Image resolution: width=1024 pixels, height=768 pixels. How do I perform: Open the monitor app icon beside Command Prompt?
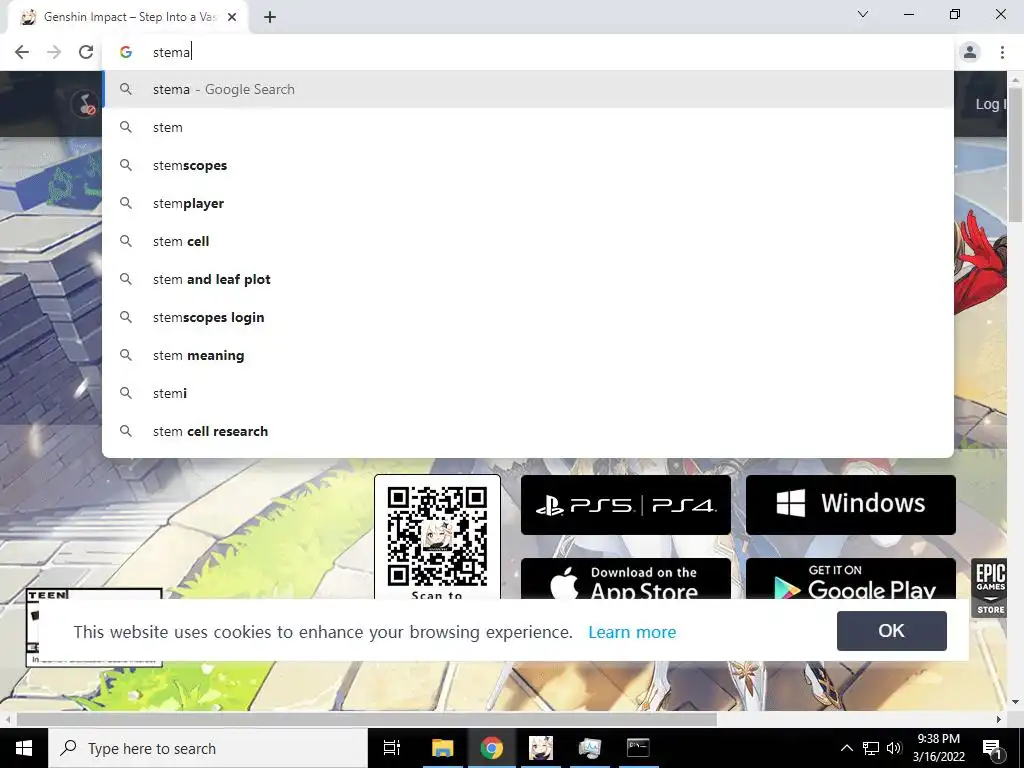pyautogui.click(x=590, y=748)
